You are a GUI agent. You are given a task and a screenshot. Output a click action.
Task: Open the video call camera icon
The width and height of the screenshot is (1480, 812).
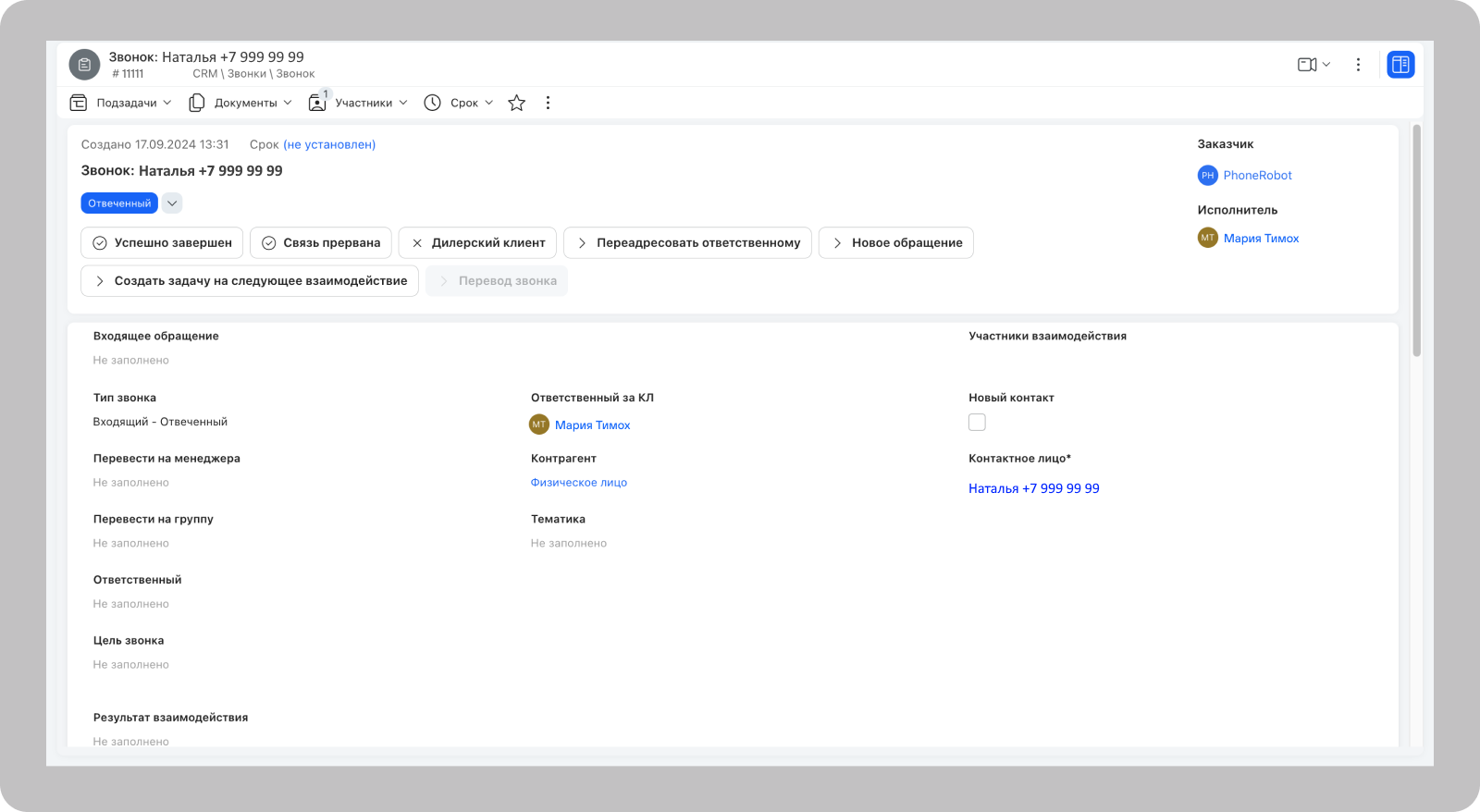(x=1307, y=65)
